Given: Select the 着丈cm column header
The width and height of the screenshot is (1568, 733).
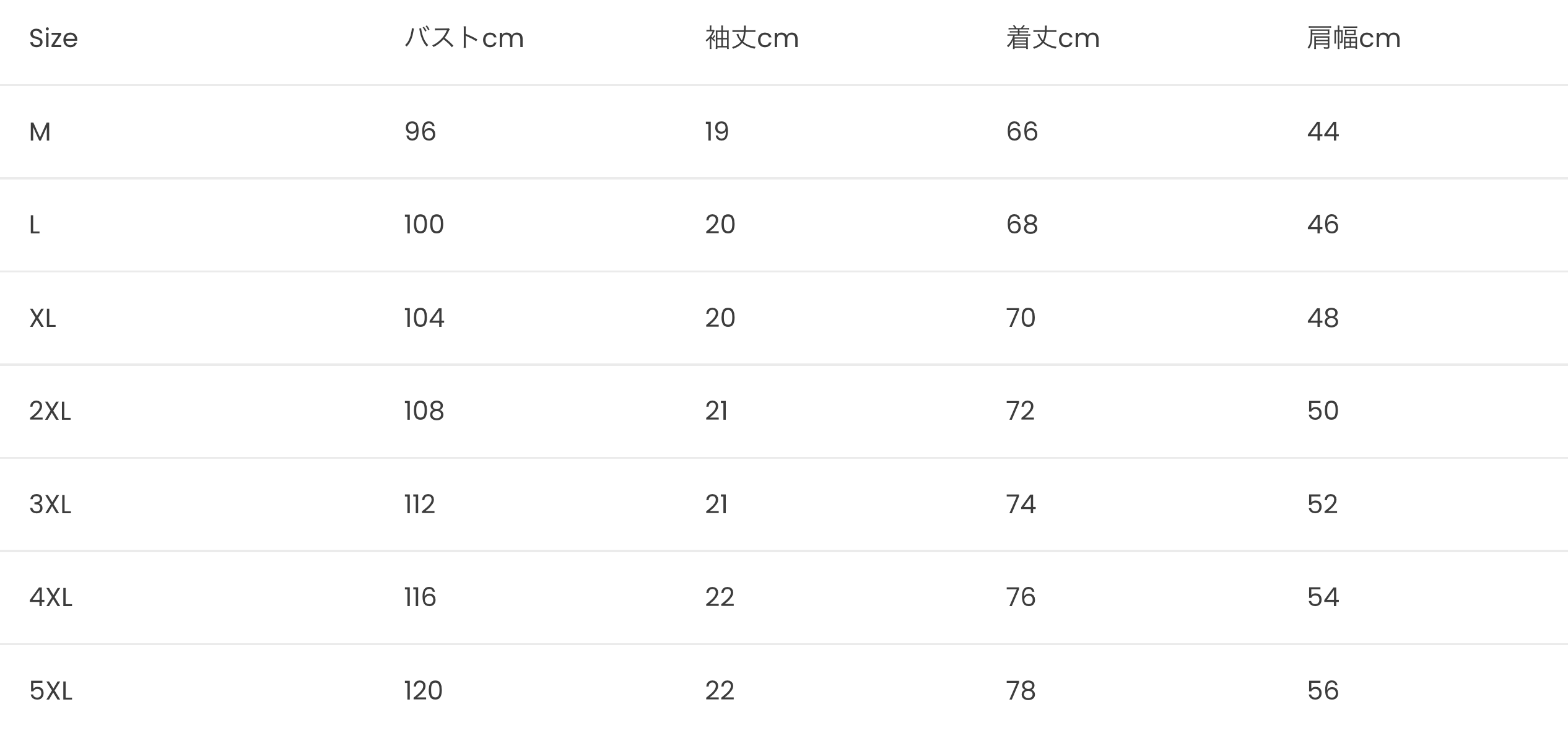Looking at the screenshot, I should coord(1053,38).
